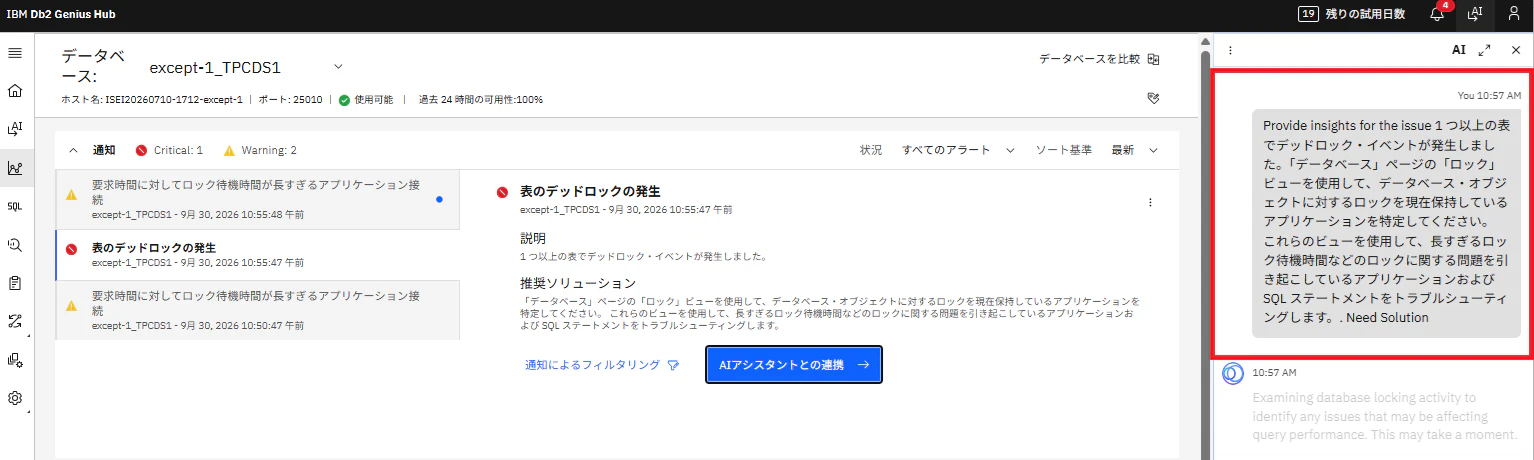Viewport: 1534px width, 460px height.
Task: Collapse the notifications section chevron
Action: [73, 150]
